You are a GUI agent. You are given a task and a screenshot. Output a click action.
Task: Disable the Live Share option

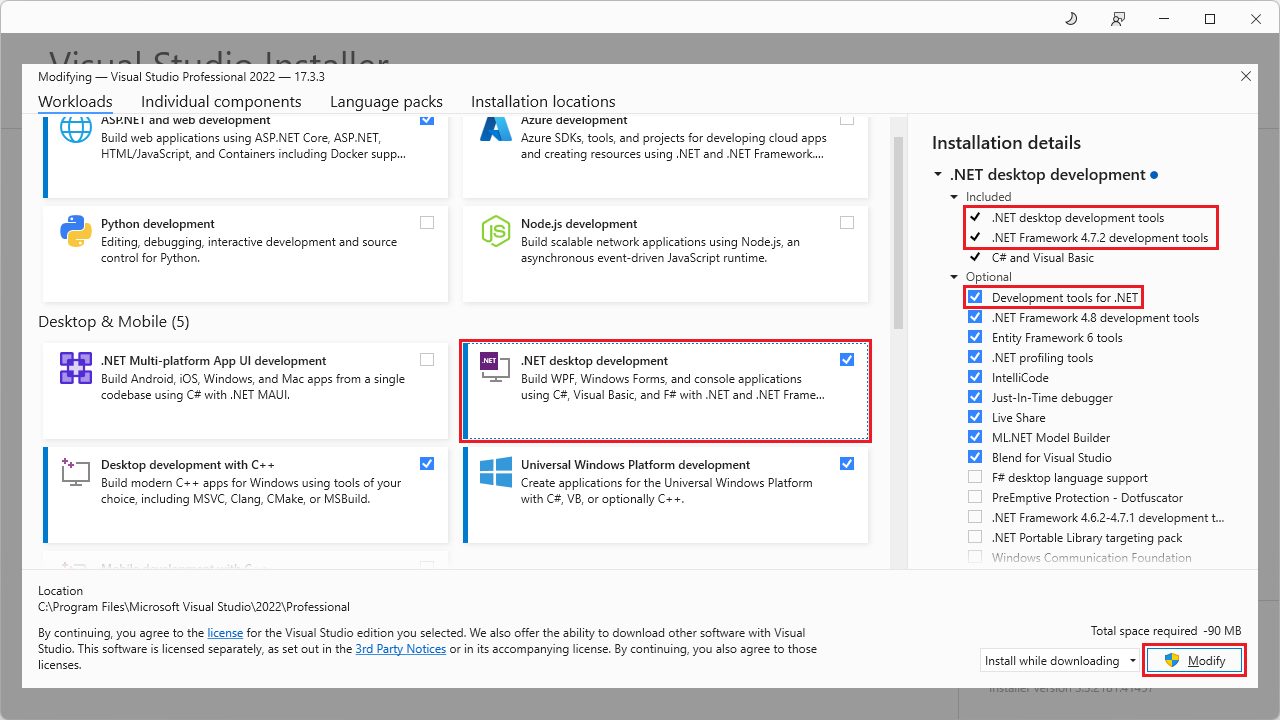975,417
